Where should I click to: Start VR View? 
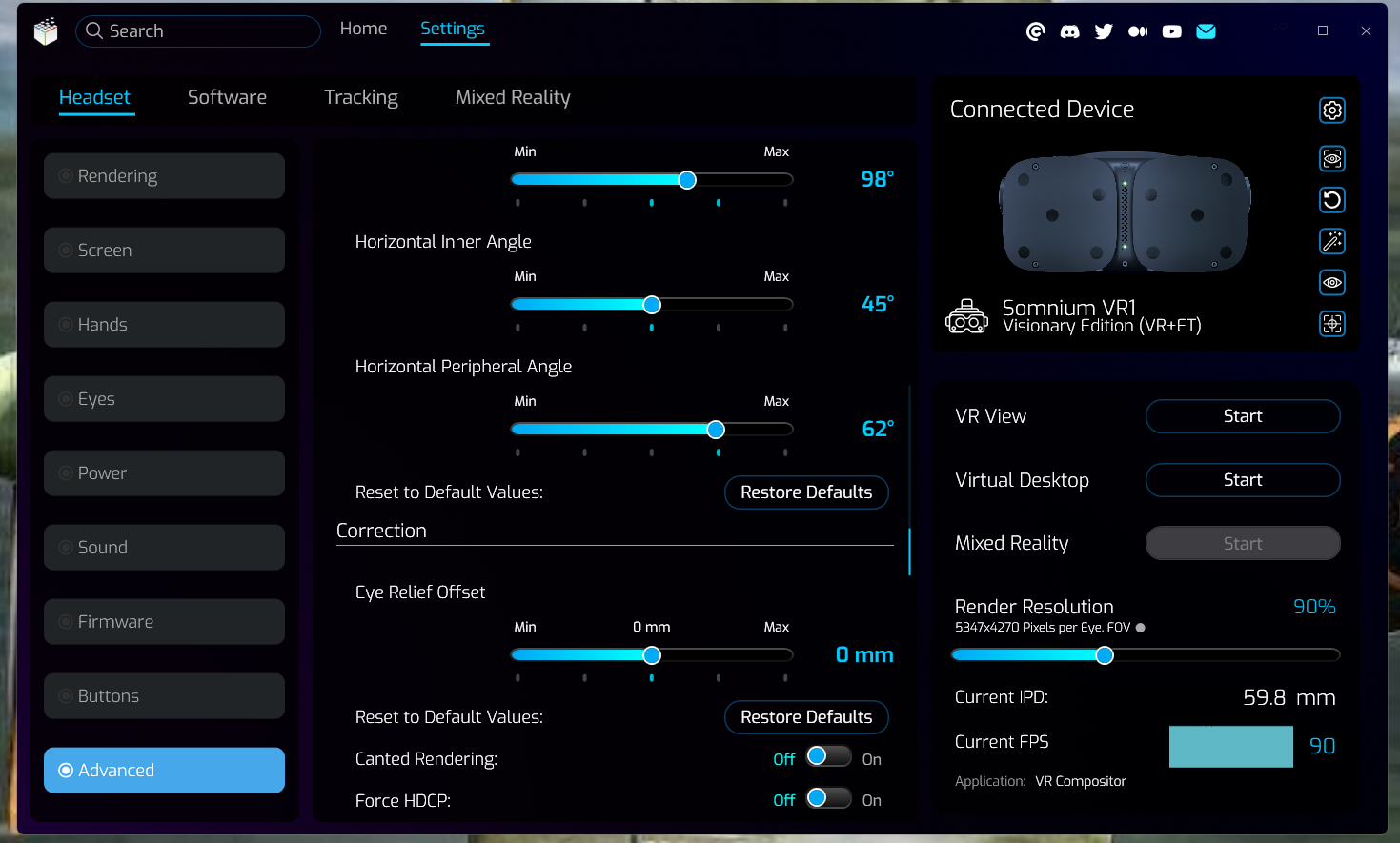coord(1243,416)
